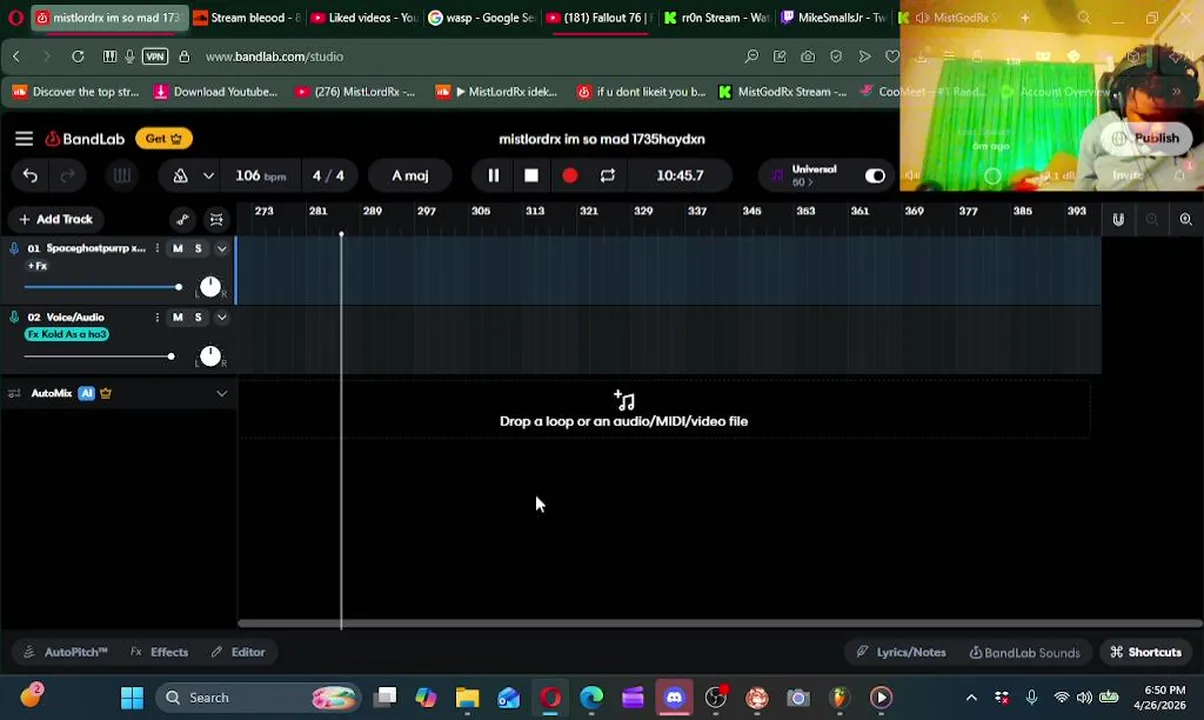Viewport: 1204px width, 720px height.
Task: Expand track 01 options chevron
Action: [221, 248]
